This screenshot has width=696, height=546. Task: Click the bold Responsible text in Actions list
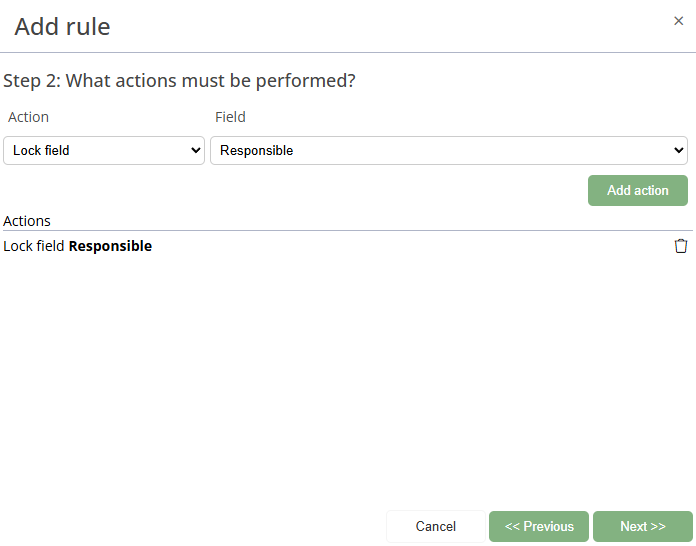pyautogui.click(x=110, y=246)
